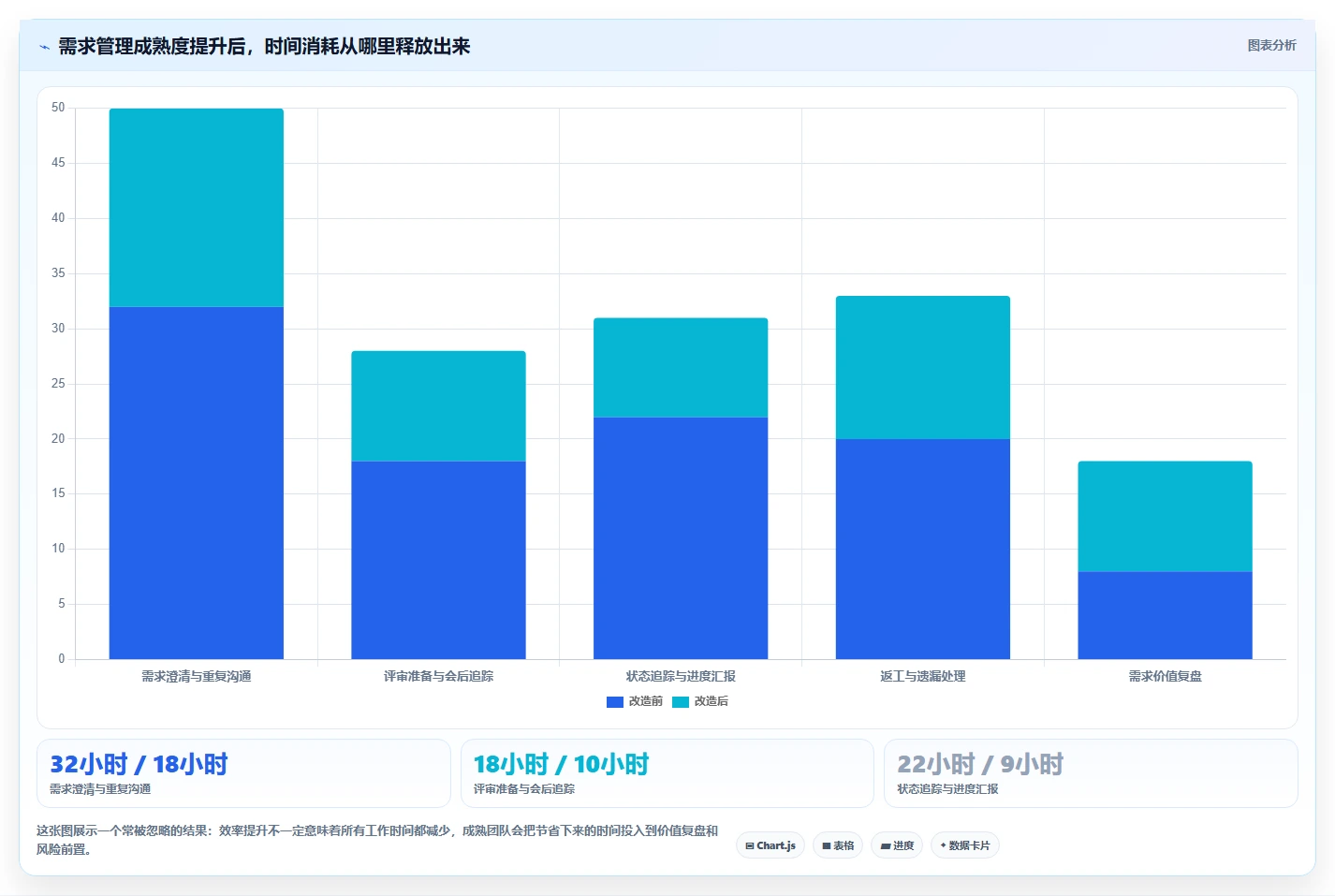
Task: Click the blue 改造前 bar for 返工与遗漏处理
Action: (x=923, y=549)
